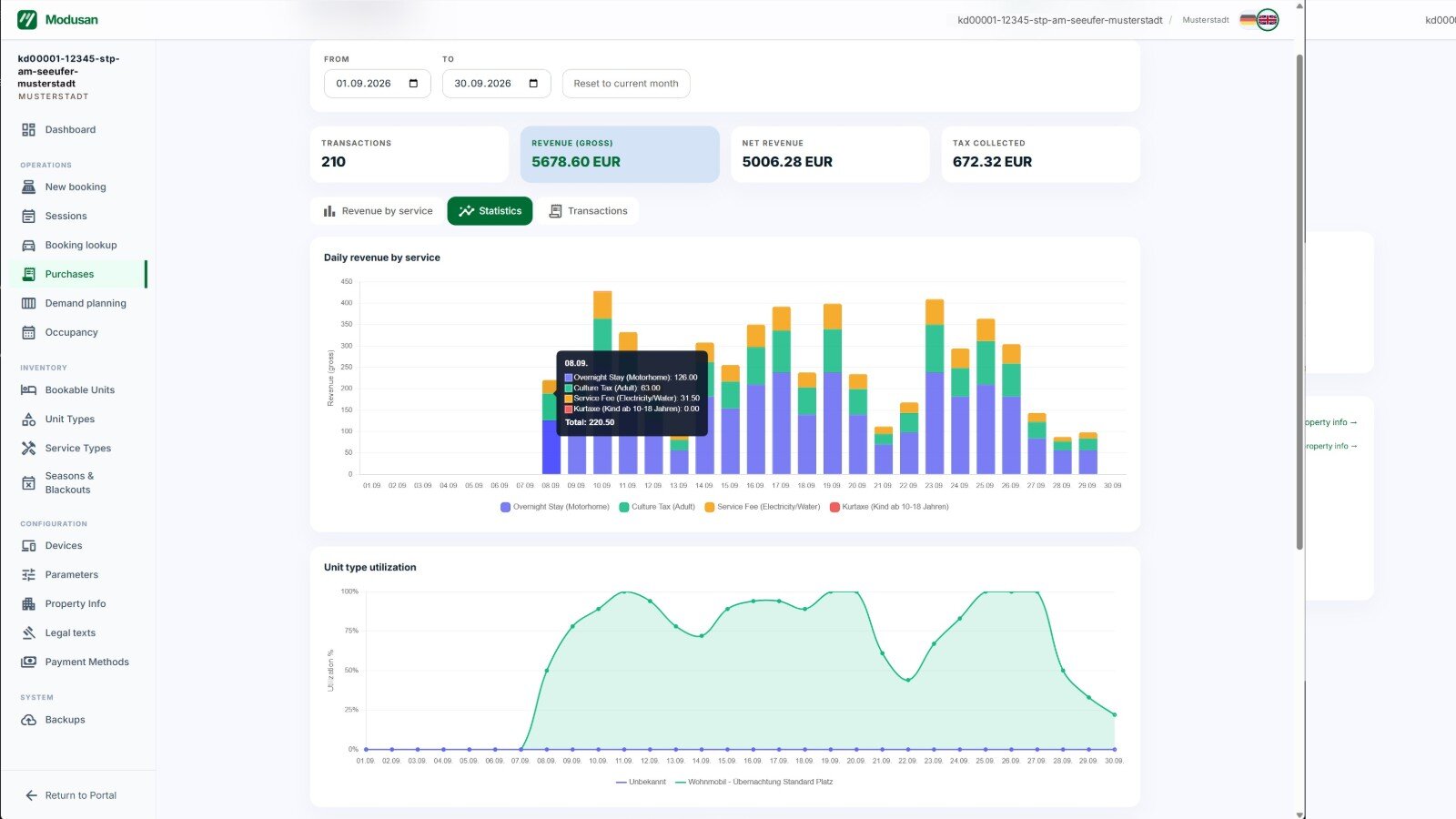Toggle Unbekannt series in utilization legend
The height and width of the screenshot is (819, 1456).
point(641,782)
